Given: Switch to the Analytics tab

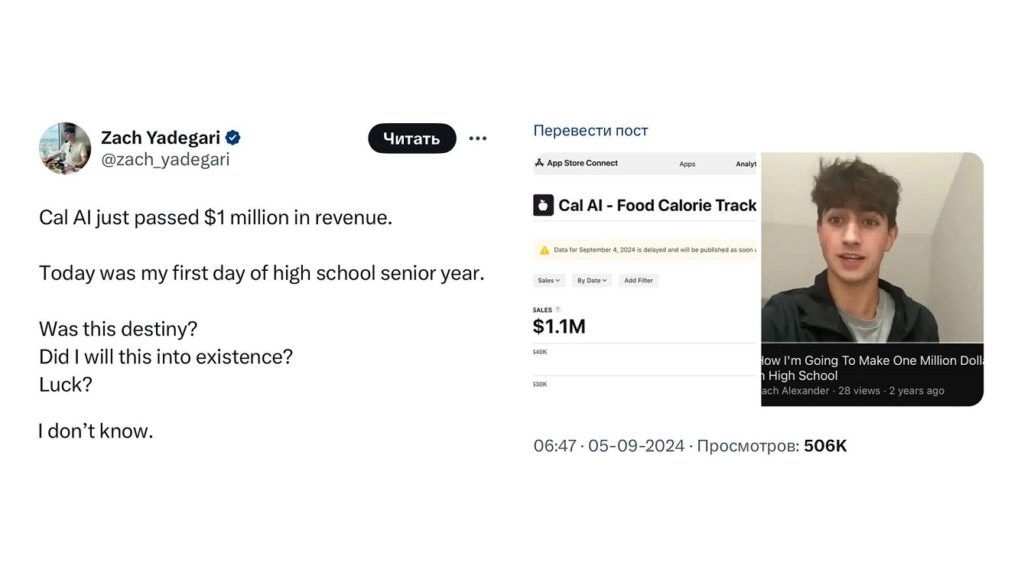Looking at the screenshot, I should click(x=746, y=164).
